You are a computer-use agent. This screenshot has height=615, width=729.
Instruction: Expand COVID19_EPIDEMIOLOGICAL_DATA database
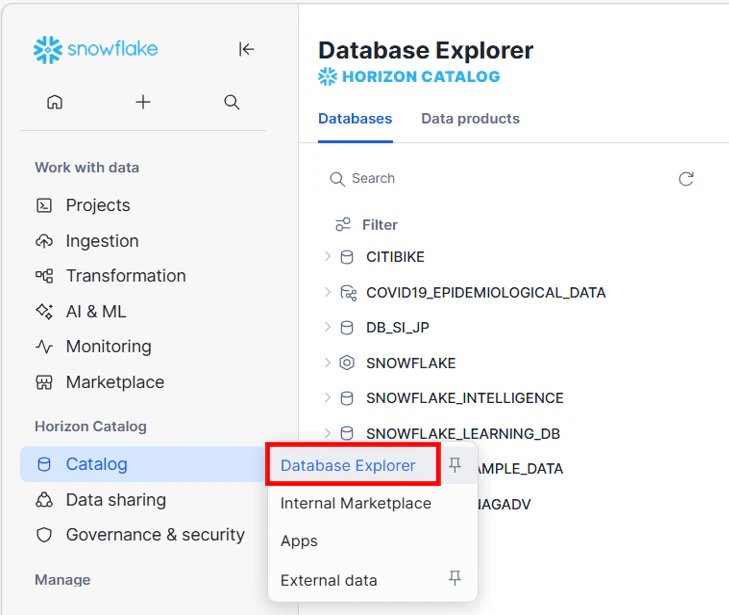[x=328, y=292]
